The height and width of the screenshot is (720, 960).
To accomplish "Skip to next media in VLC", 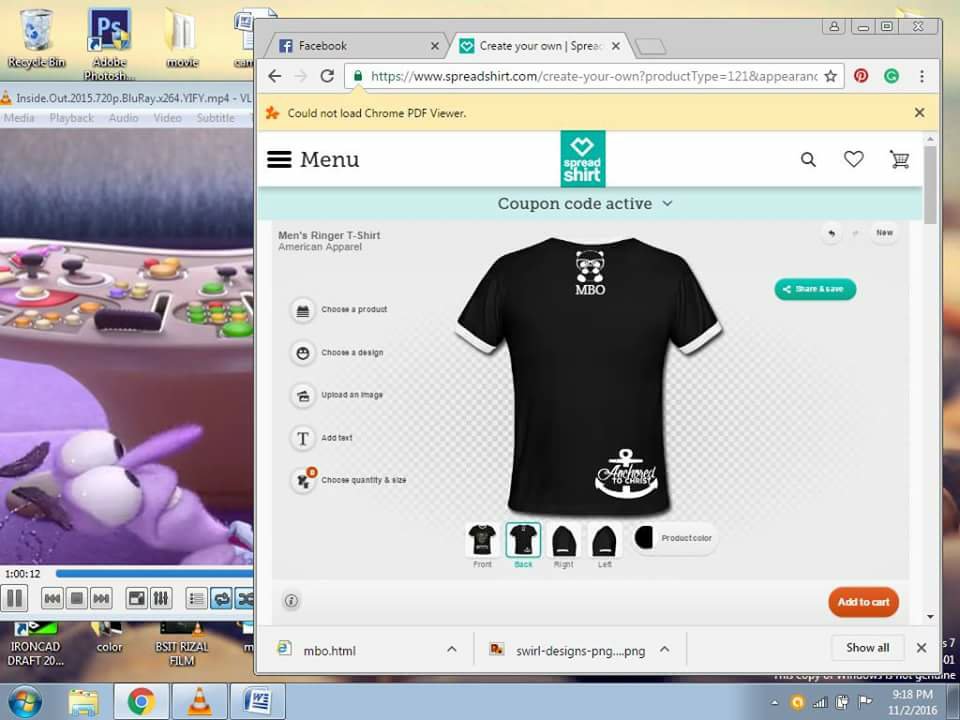I will 101,598.
